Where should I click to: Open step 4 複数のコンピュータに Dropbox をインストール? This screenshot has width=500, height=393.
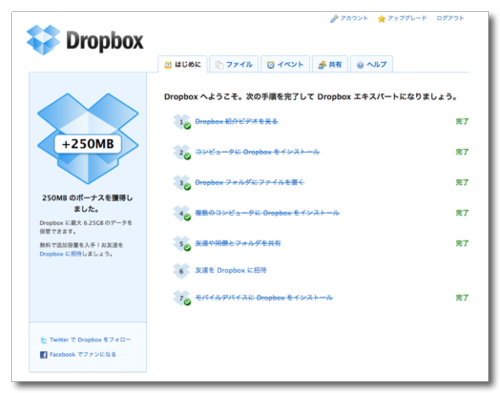(x=267, y=213)
